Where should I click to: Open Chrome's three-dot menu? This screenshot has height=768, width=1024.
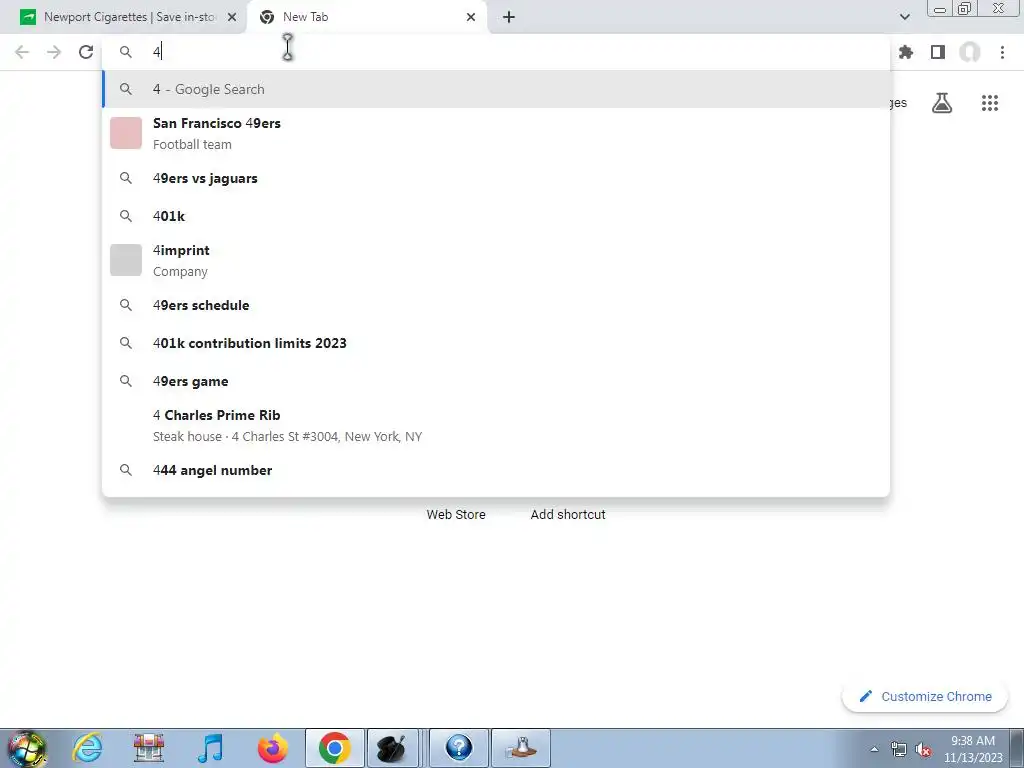[x=1002, y=52]
